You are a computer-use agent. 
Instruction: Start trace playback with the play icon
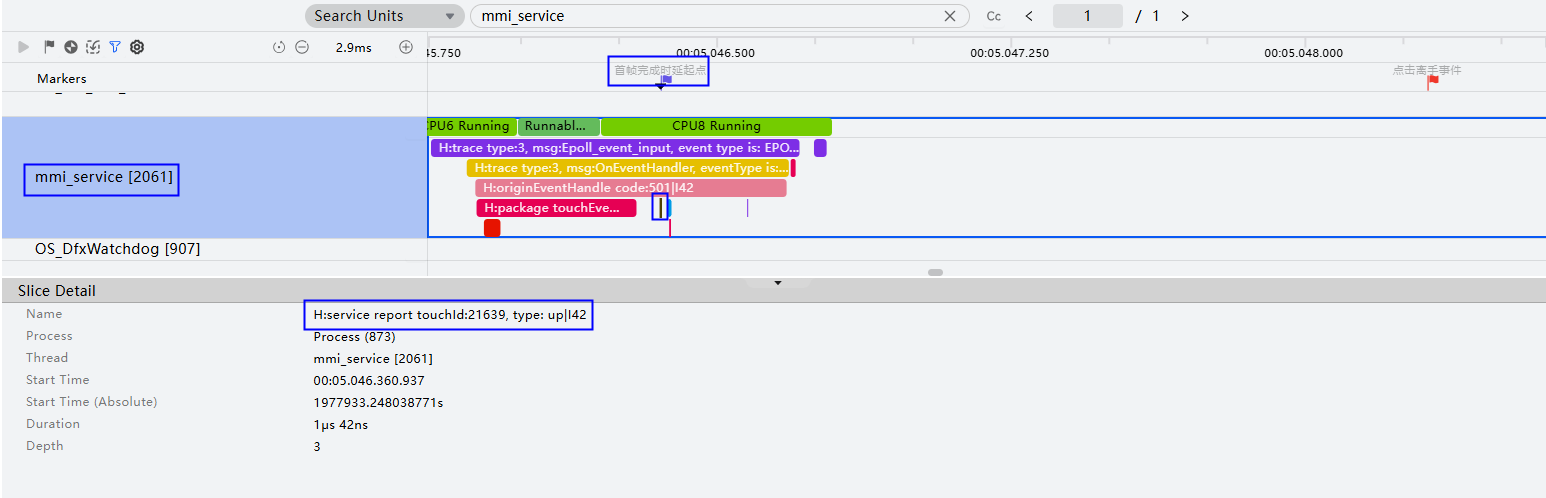pyautogui.click(x=24, y=47)
